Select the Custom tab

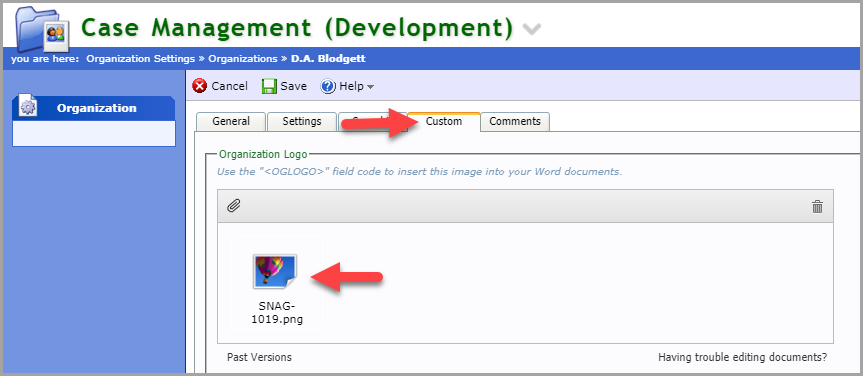(x=444, y=121)
